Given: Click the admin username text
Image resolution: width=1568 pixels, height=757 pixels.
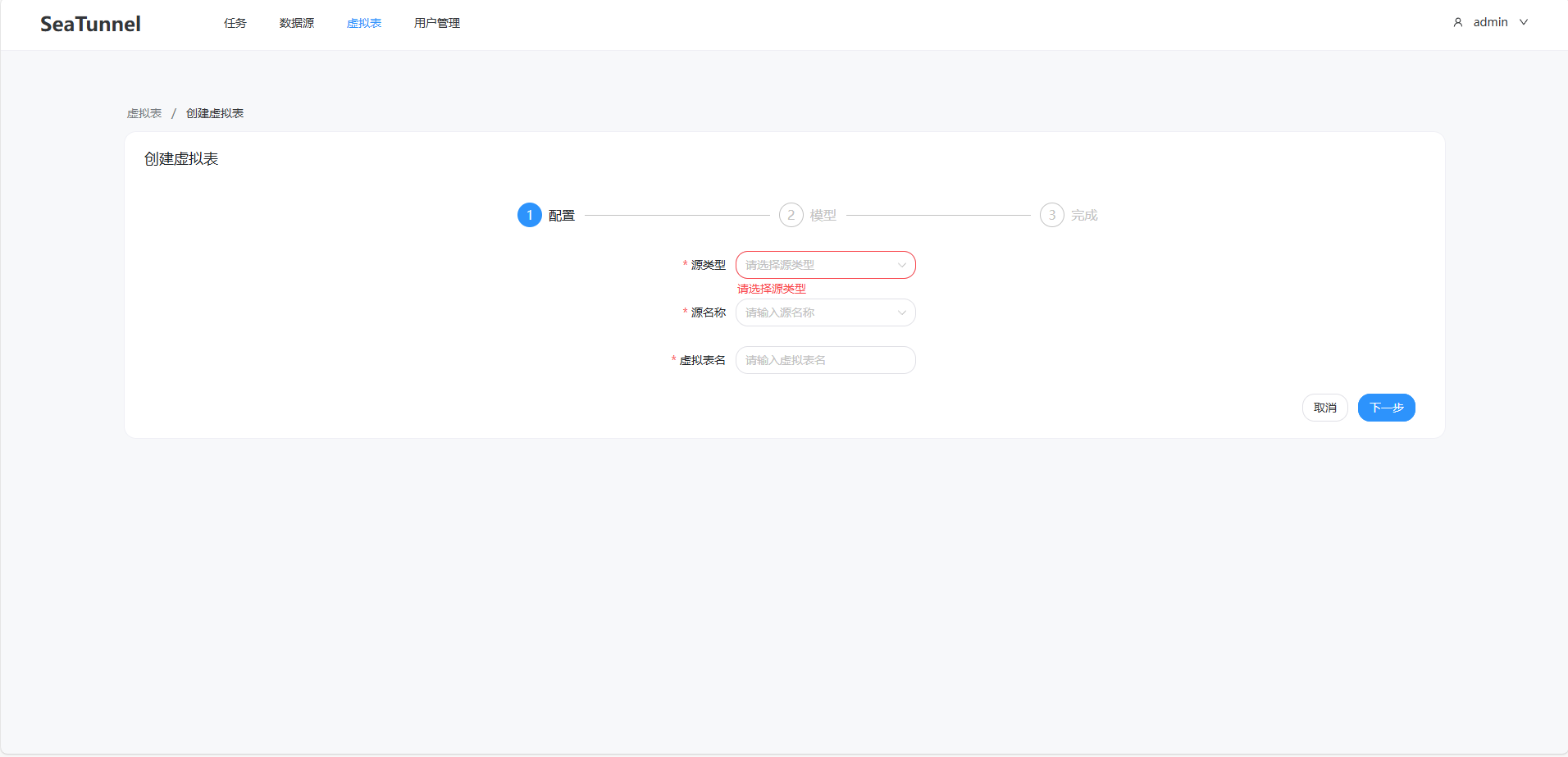Looking at the screenshot, I should (1490, 22).
